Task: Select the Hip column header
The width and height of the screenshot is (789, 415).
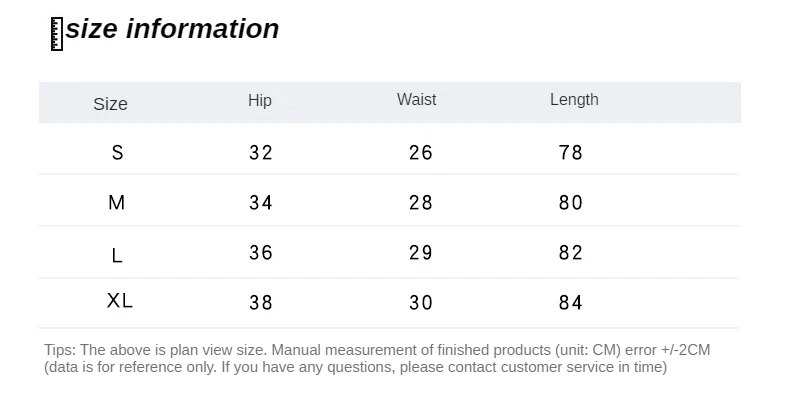Action: point(260,100)
